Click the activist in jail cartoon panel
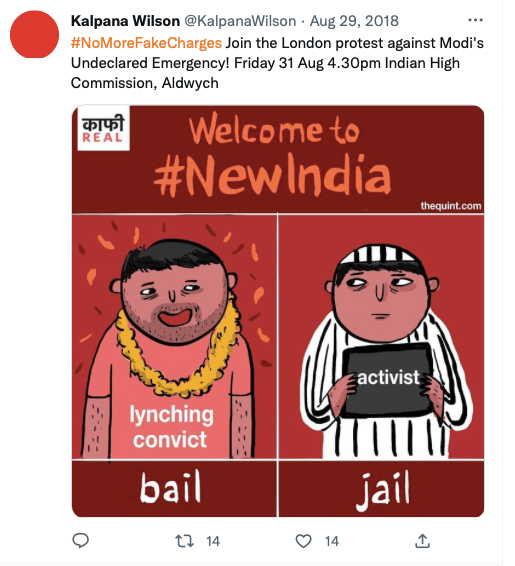Screen dimensions: 515x566 point(381,336)
